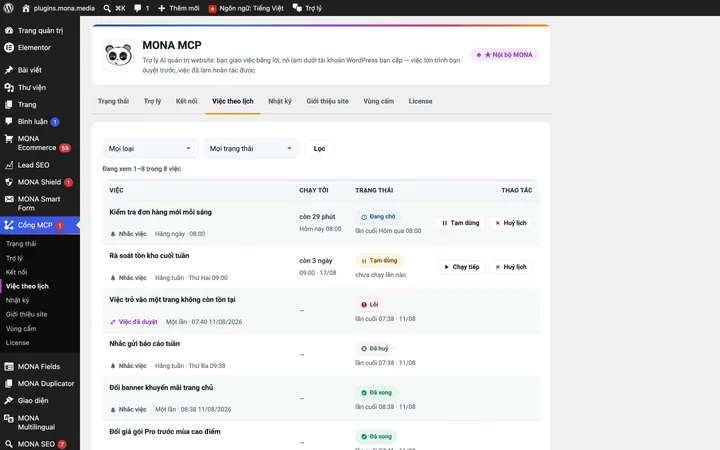Click the VIỆC column header
Screen dimensions: 720x450
[x=116, y=190]
